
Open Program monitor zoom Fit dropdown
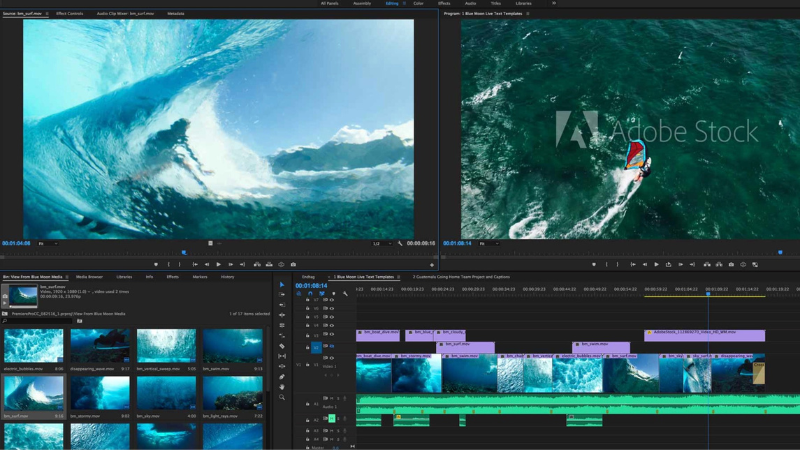point(488,243)
